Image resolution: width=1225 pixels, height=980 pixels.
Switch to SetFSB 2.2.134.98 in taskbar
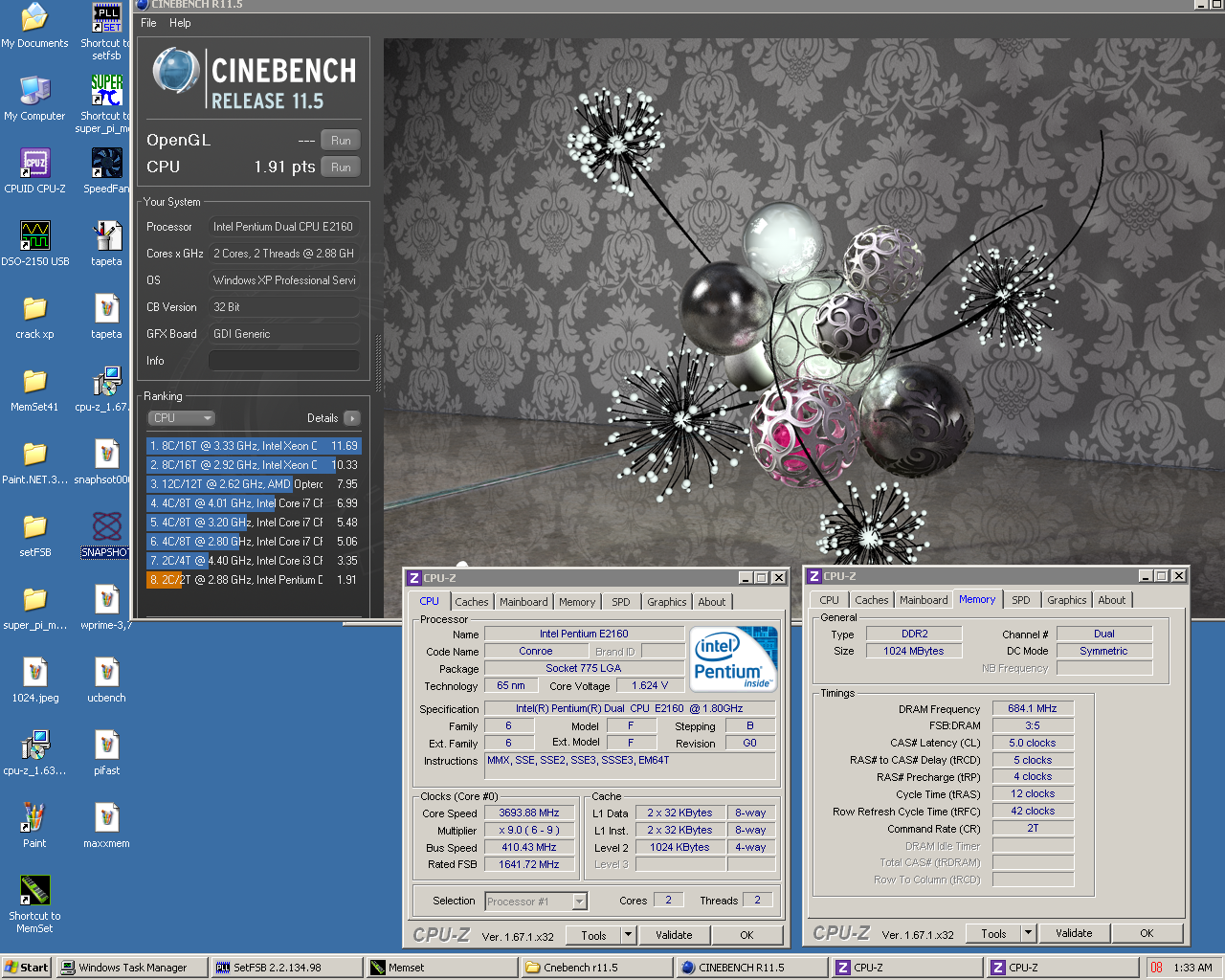(x=287, y=968)
